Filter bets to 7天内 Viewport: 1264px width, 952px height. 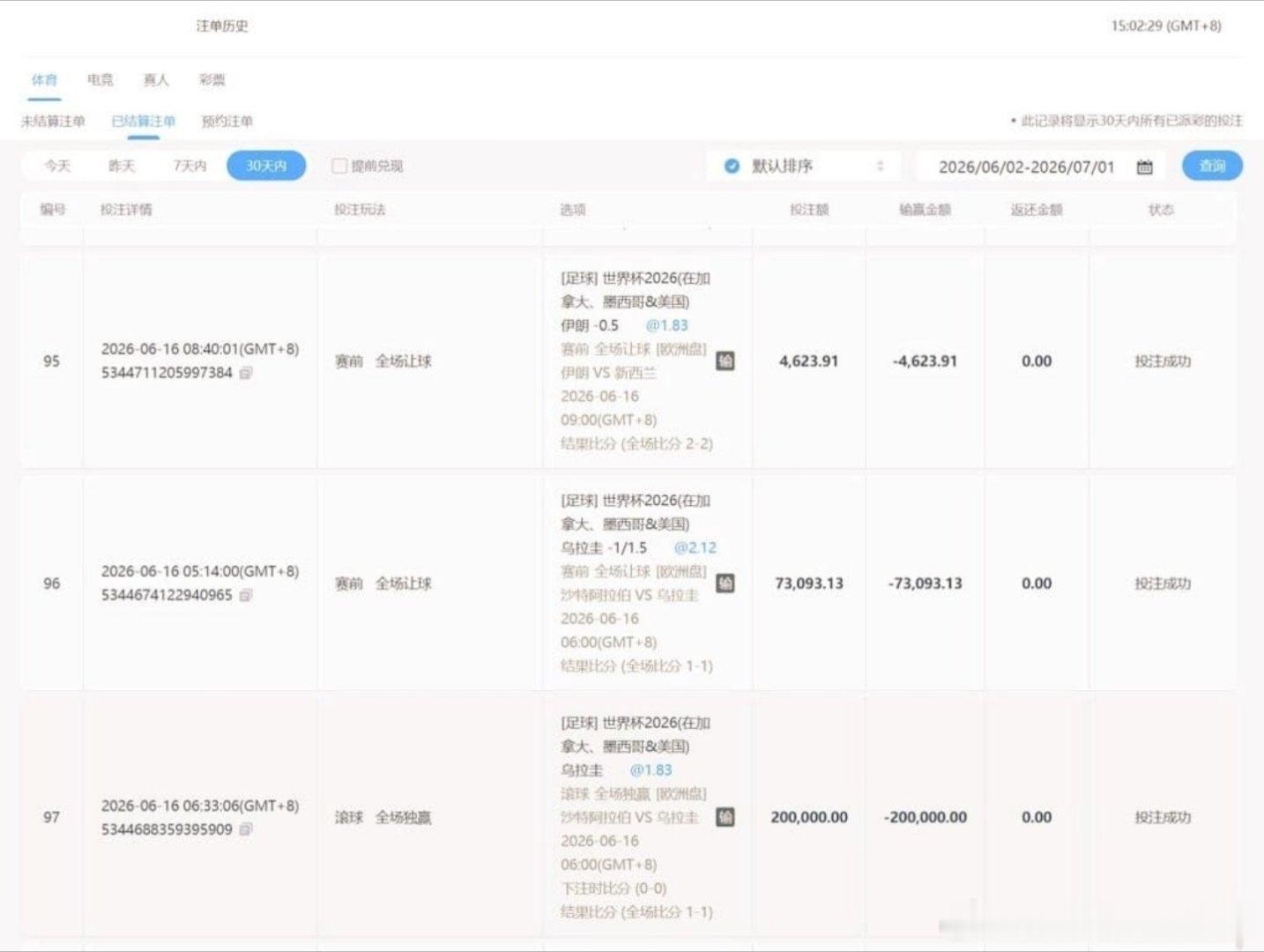[190, 166]
